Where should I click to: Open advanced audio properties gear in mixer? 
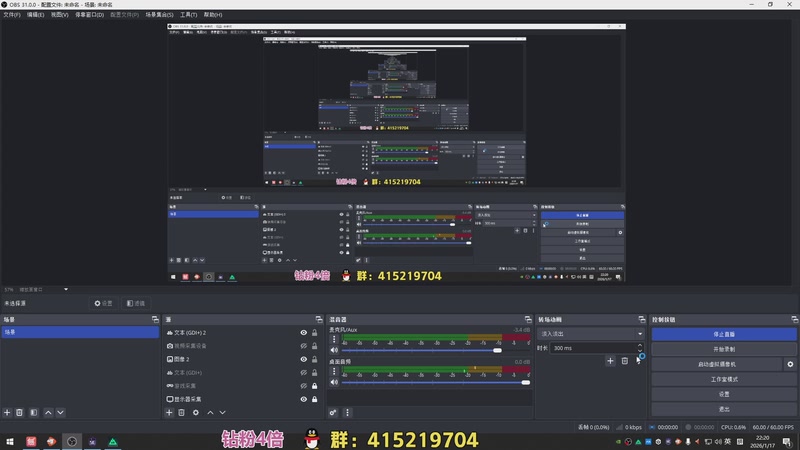click(333, 412)
